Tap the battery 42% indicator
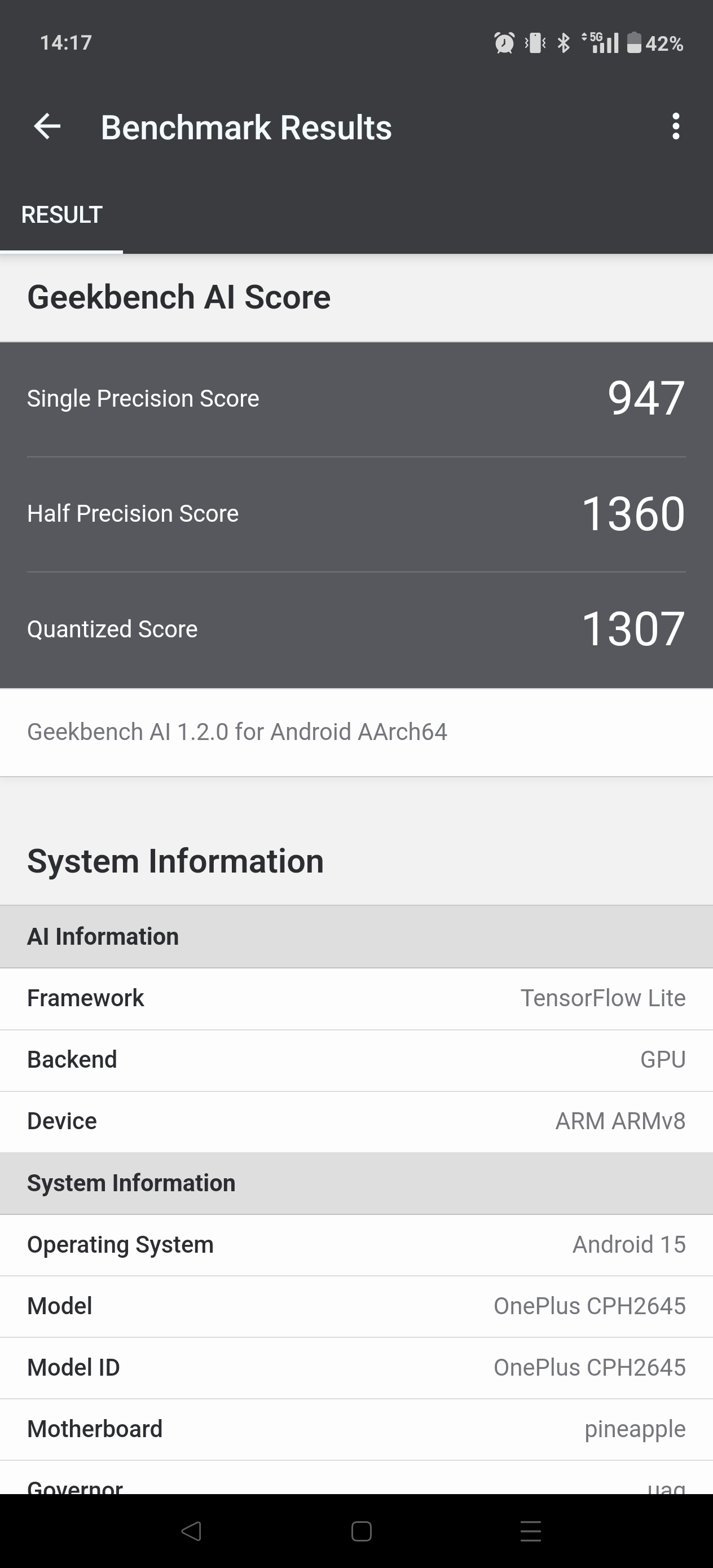The width and height of the screenshot is (713, 1568). pos(655,43)
